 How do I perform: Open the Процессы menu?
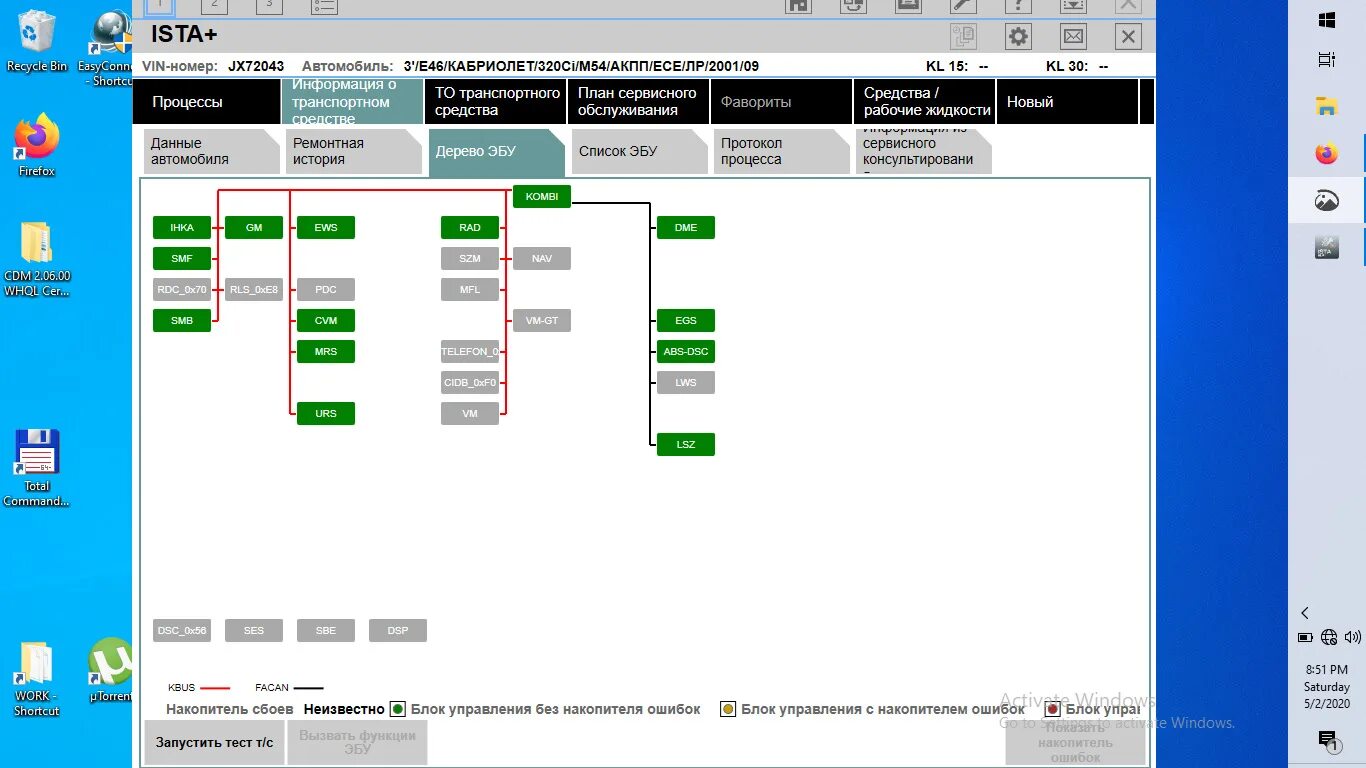pos(207,101)
